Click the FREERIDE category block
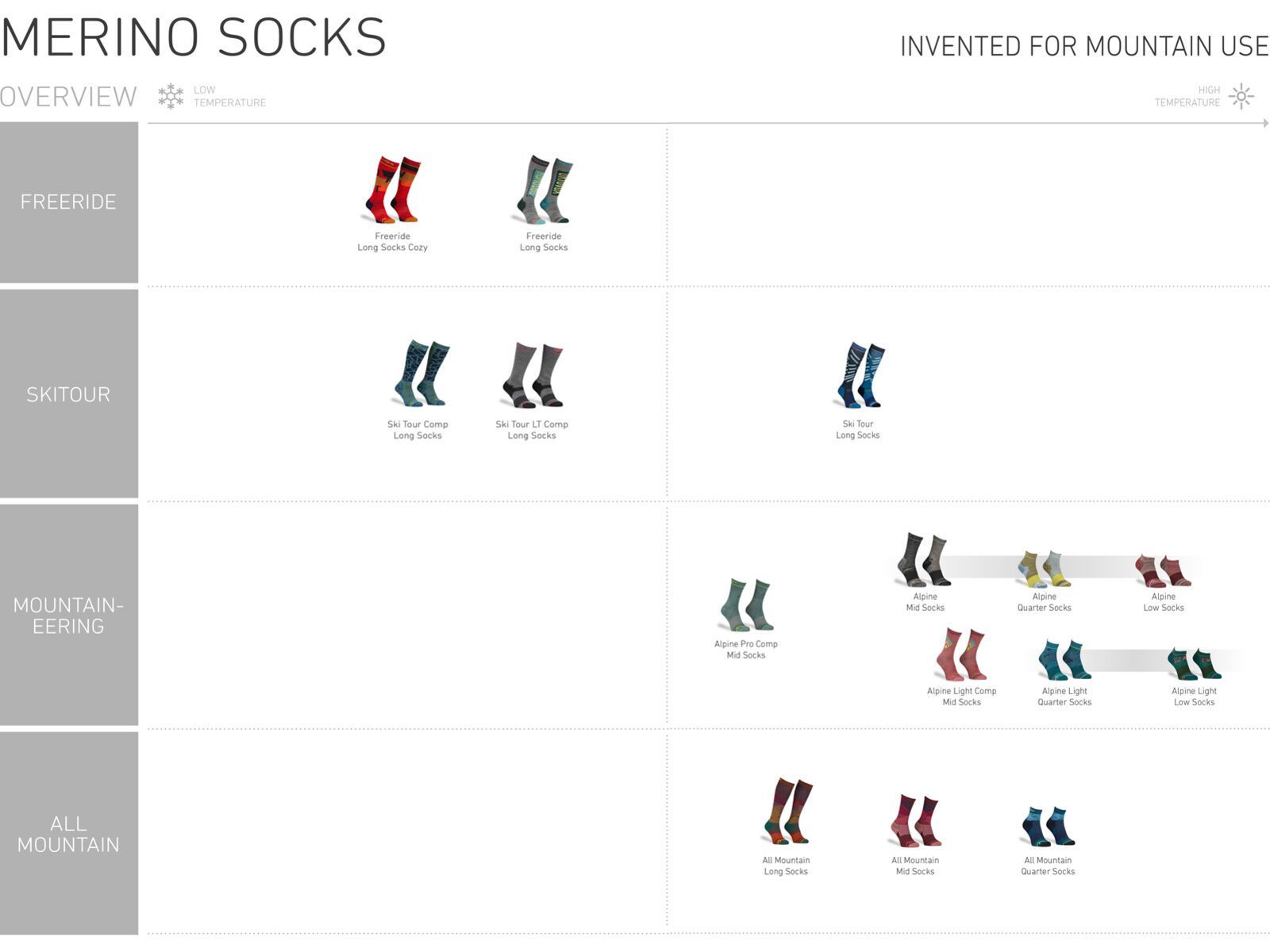Viewport: 1270px width, 952px height. pyautogui.click(x=69, y=202)
